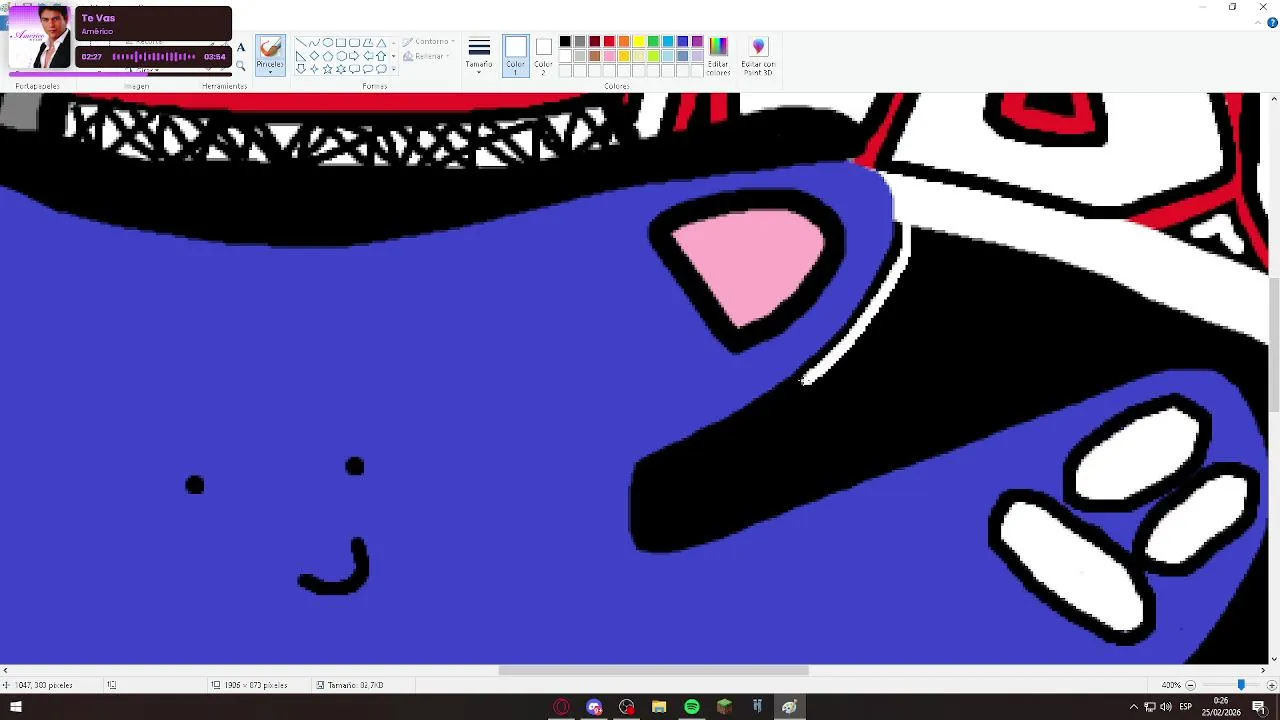Pick the Five-point star shape
Image resolution: width=1280 pixels, height=720 pixels.
coord(327,69)
